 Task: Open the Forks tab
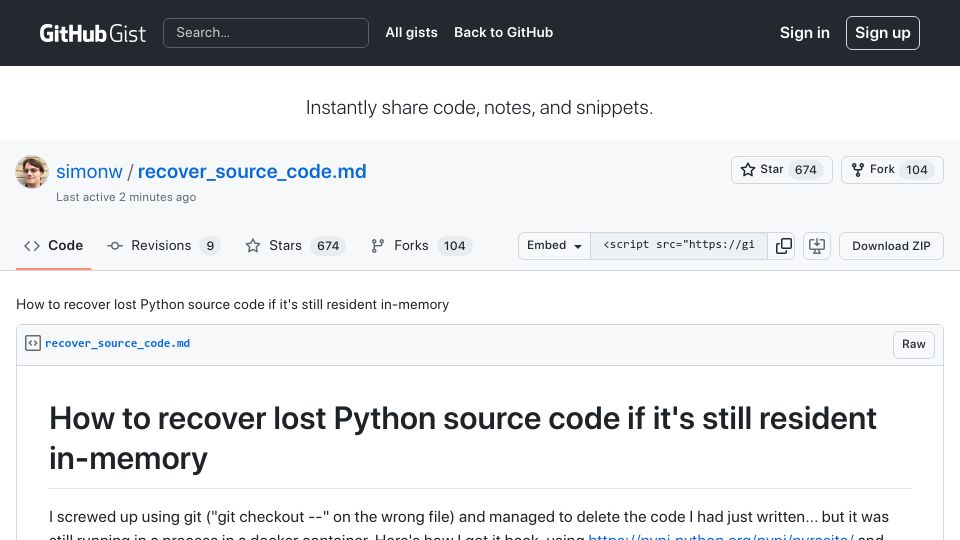click(x=421, y=246)
